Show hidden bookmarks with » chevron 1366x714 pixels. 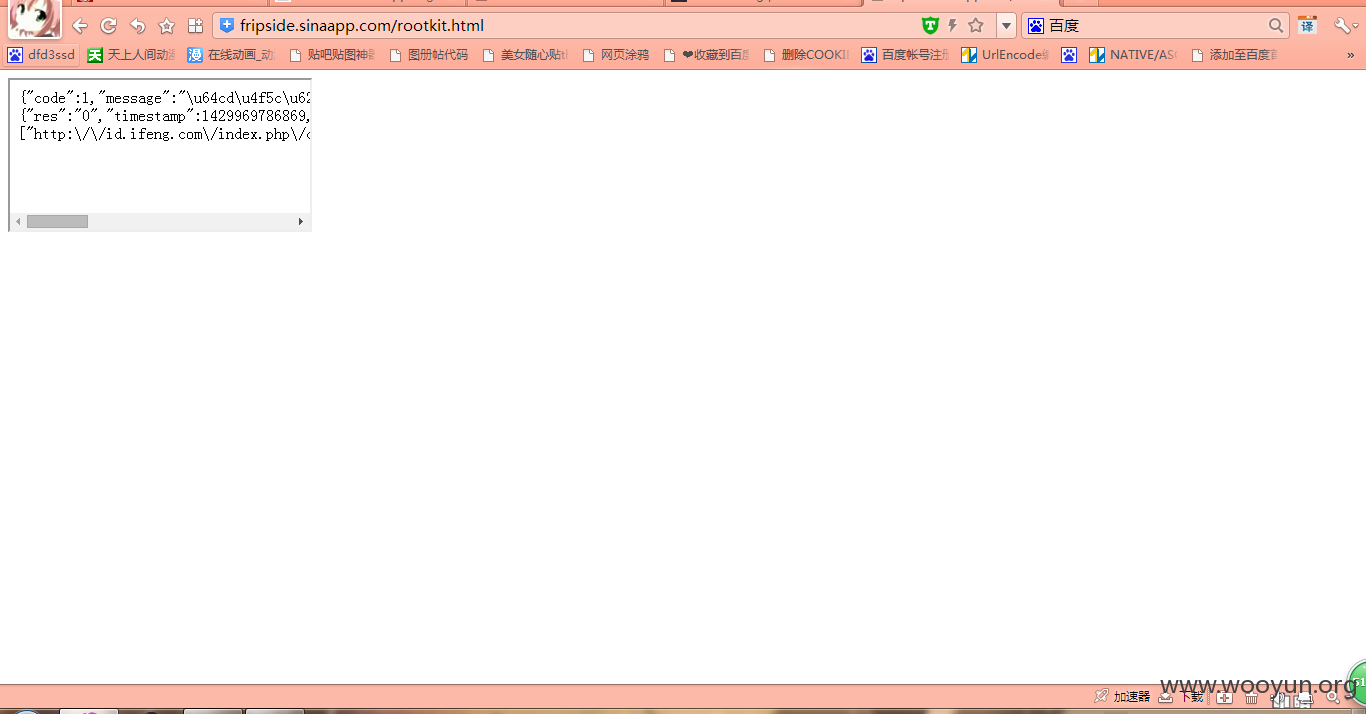1352,55
